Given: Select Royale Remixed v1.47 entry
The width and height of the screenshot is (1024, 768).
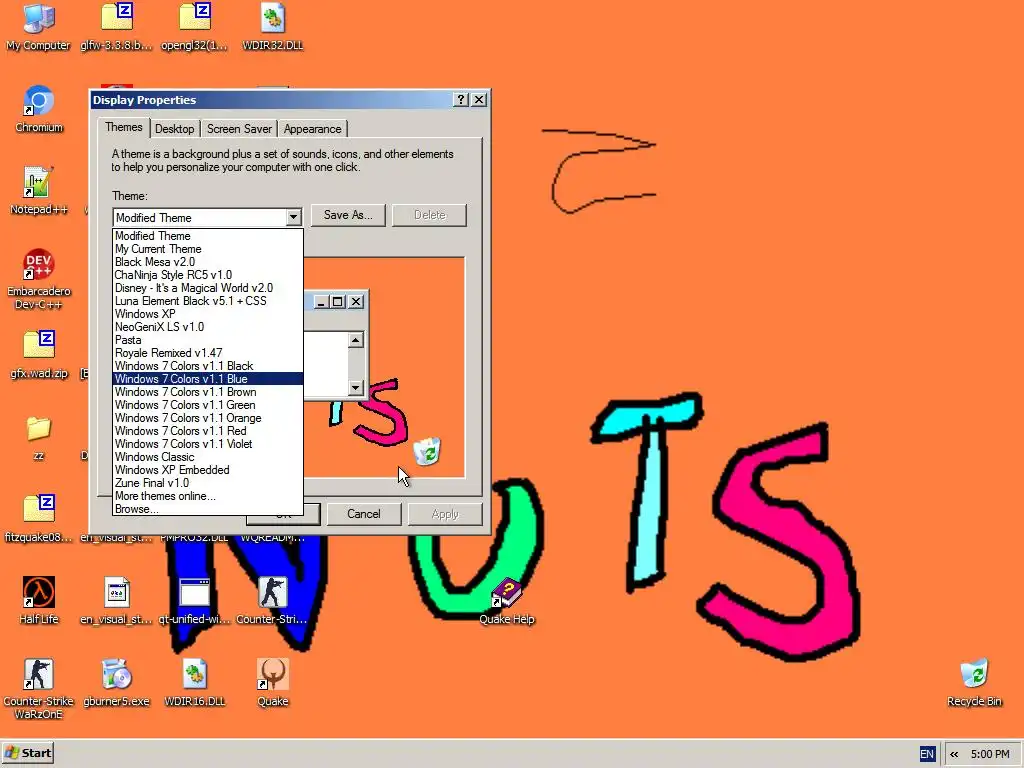Looking at the screenshot, I should [x=208, y=353].
